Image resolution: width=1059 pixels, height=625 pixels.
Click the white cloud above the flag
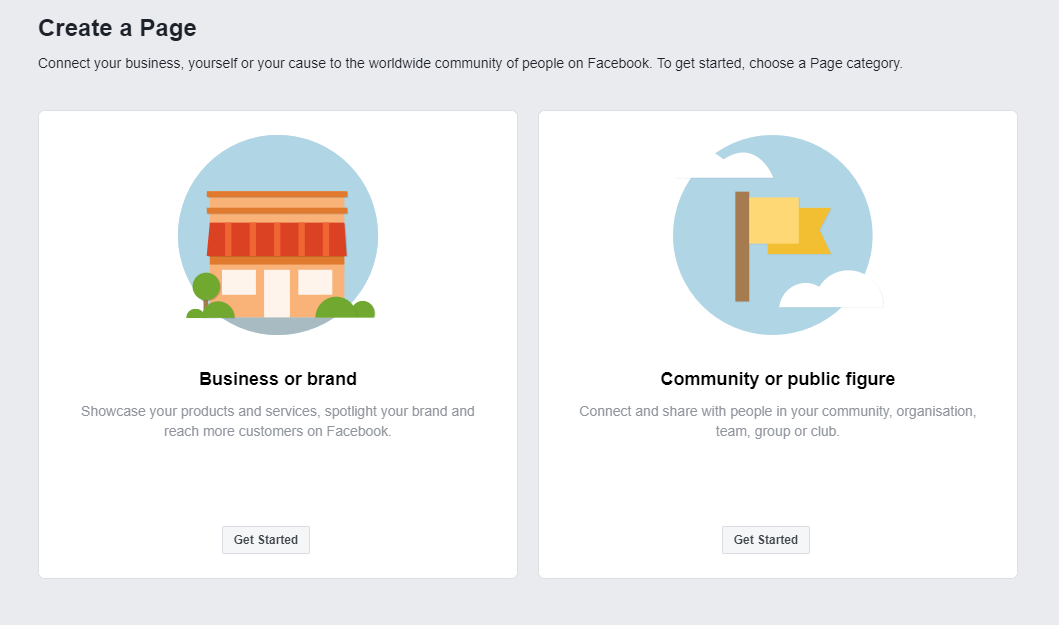click(x=726, y=166)
